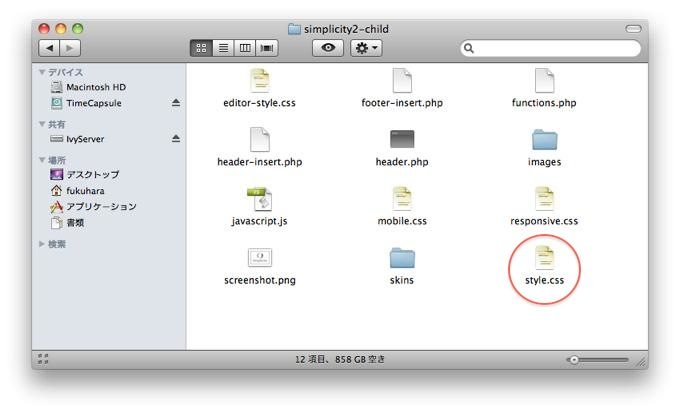Open the skins folder
The width and height of the screenshot is (680, 413).
pyautogui.click(x=401, y=259)
